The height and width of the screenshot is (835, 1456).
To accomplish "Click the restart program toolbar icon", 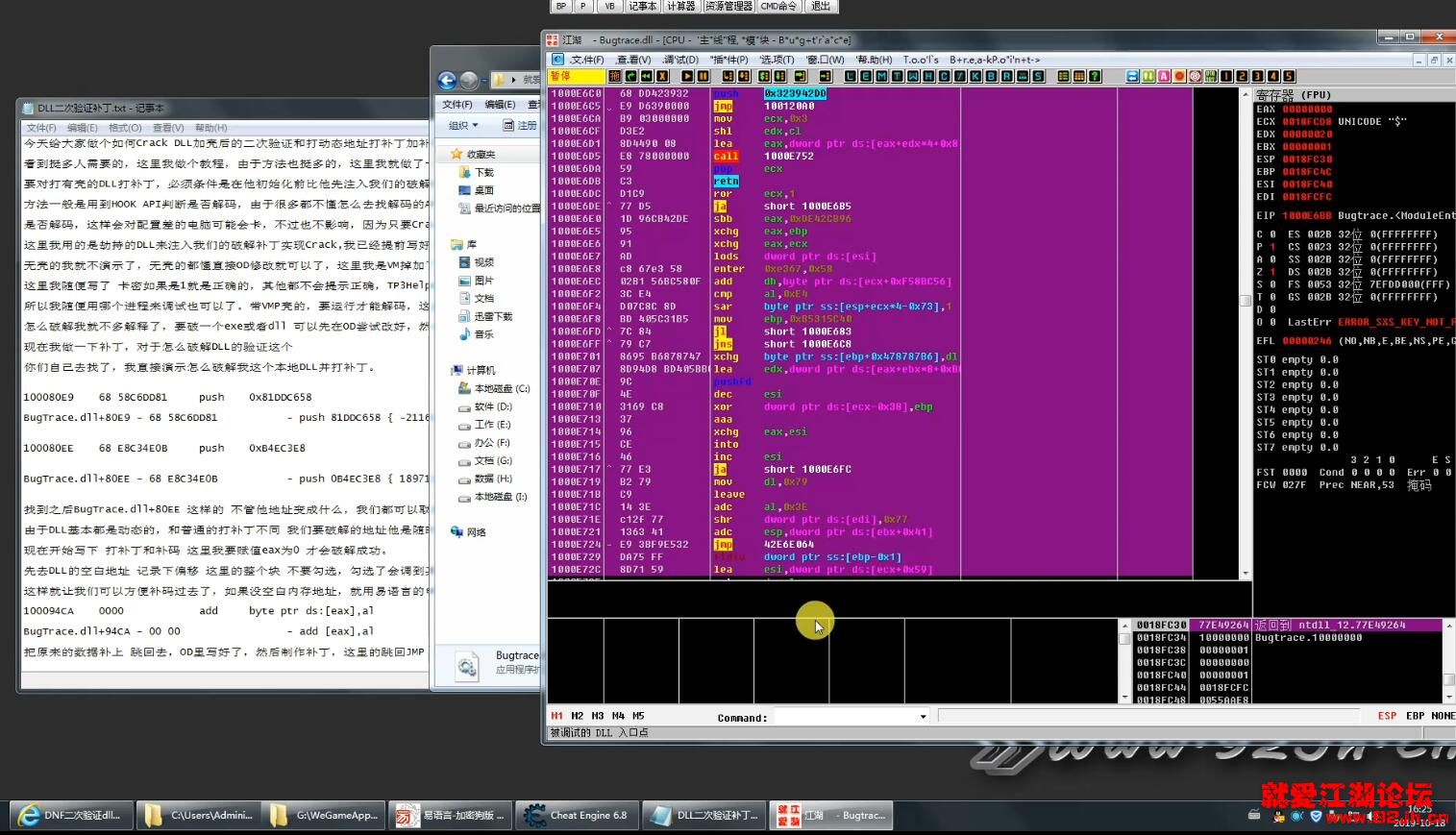I will tap(630, 76).
